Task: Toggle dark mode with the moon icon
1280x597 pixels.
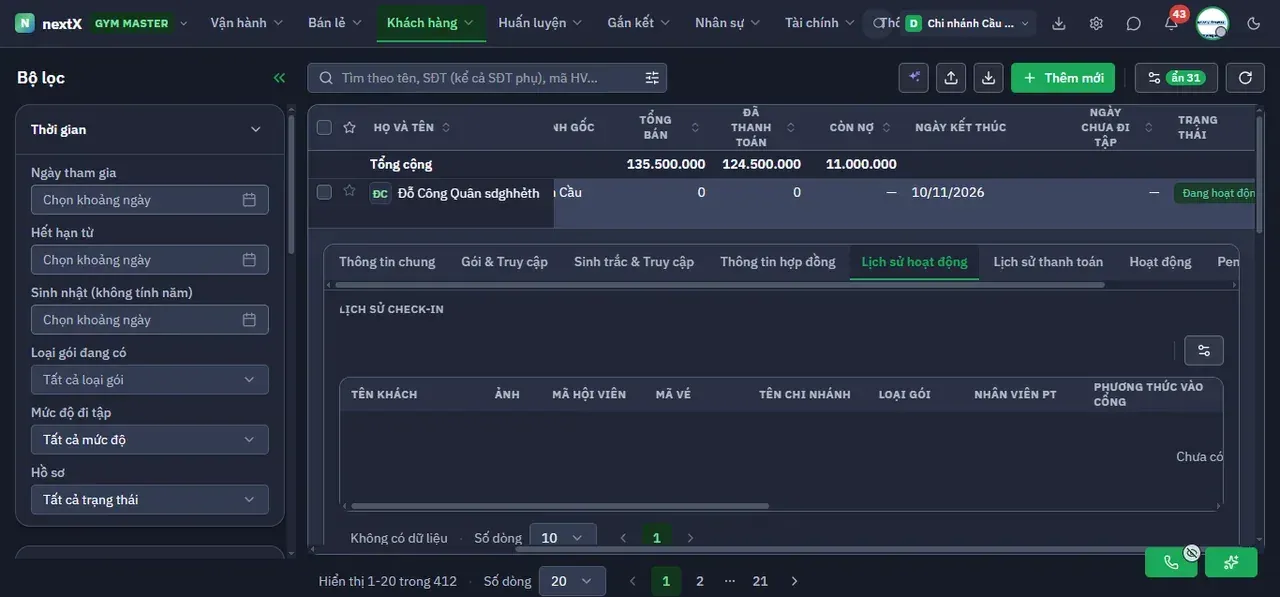Action: click(x=1254, y=23)
